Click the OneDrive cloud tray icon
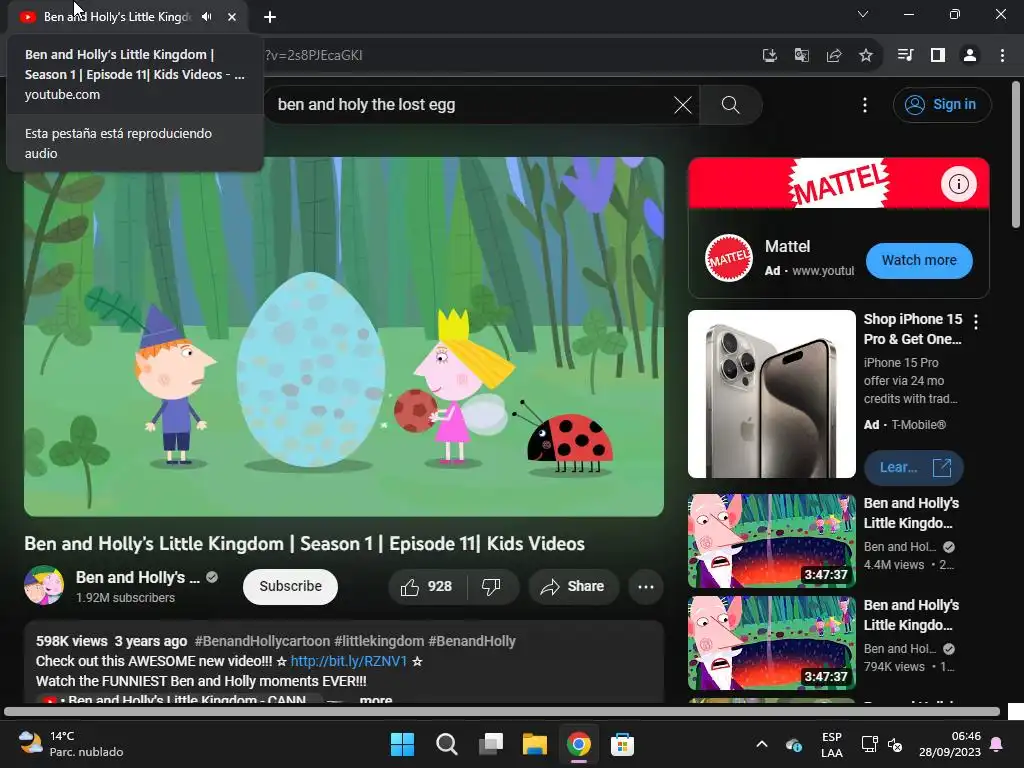The width and height of the screenshot is (1024, 768). 793,744
